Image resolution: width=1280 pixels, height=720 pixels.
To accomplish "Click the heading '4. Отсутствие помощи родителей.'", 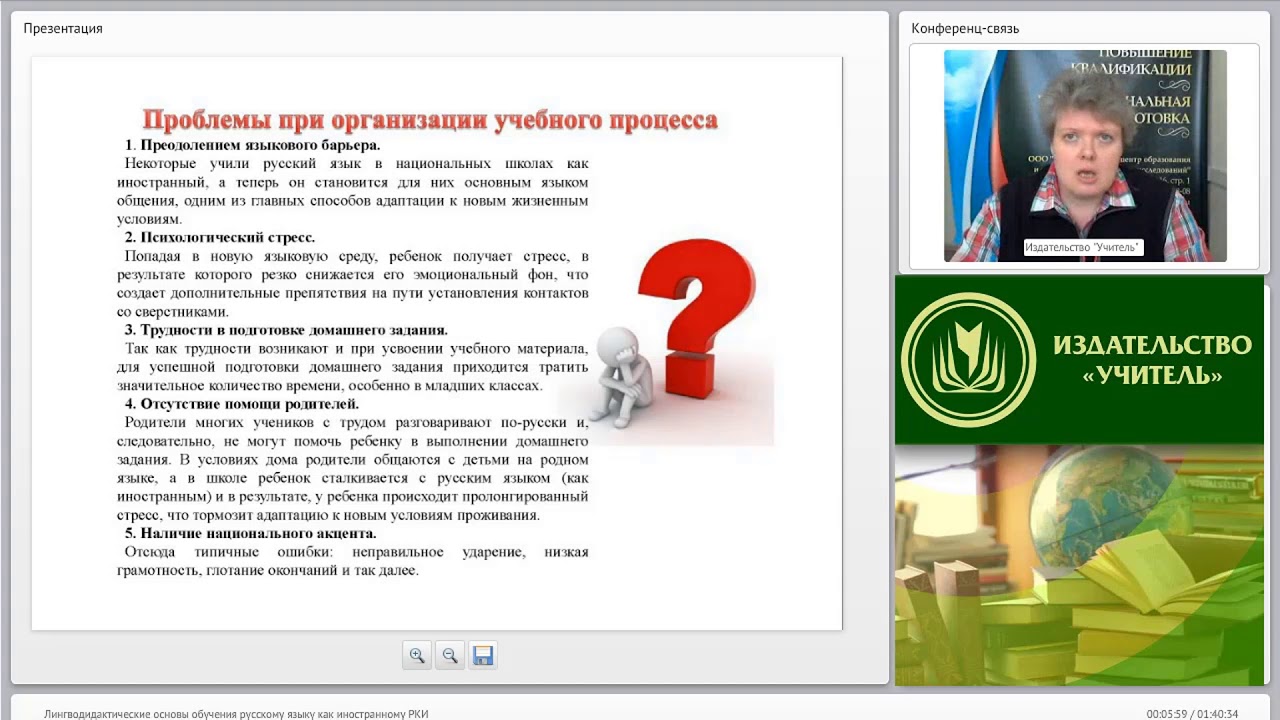I will (241, 404).
